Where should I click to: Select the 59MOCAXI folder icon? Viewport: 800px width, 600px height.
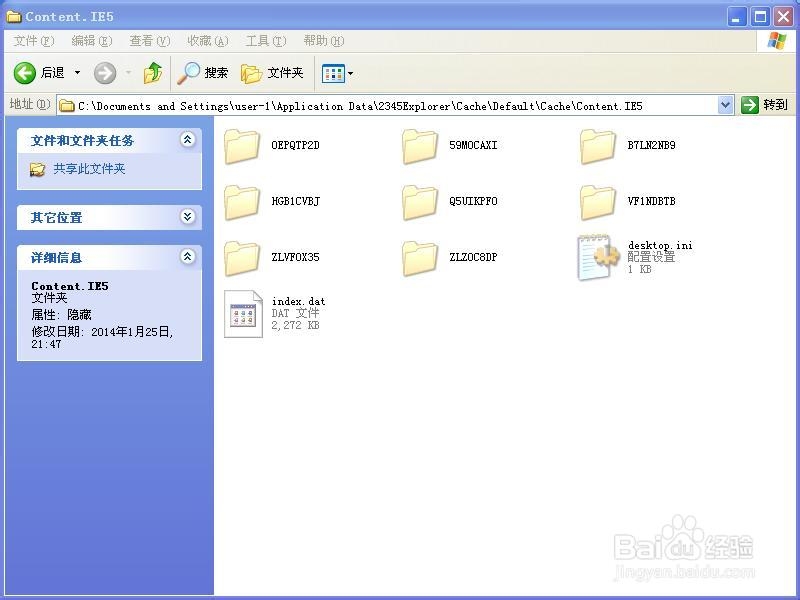tap(420, 146)
